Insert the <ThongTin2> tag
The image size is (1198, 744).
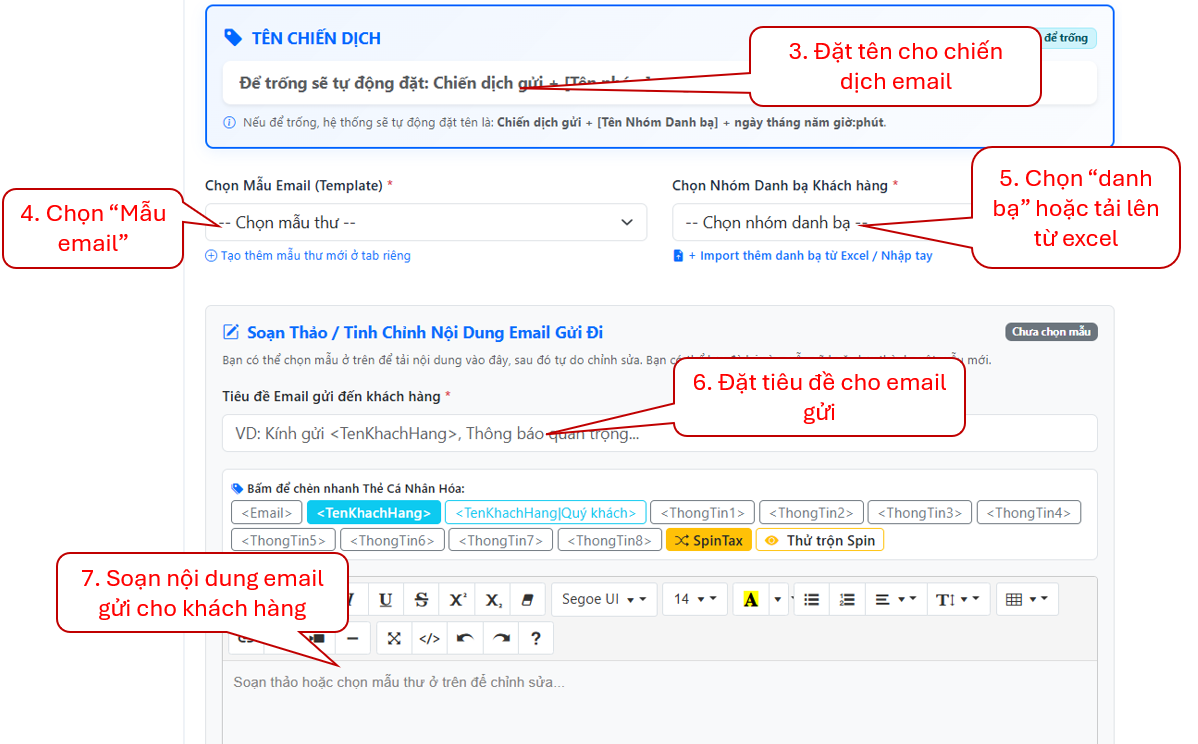coord(811,513)
